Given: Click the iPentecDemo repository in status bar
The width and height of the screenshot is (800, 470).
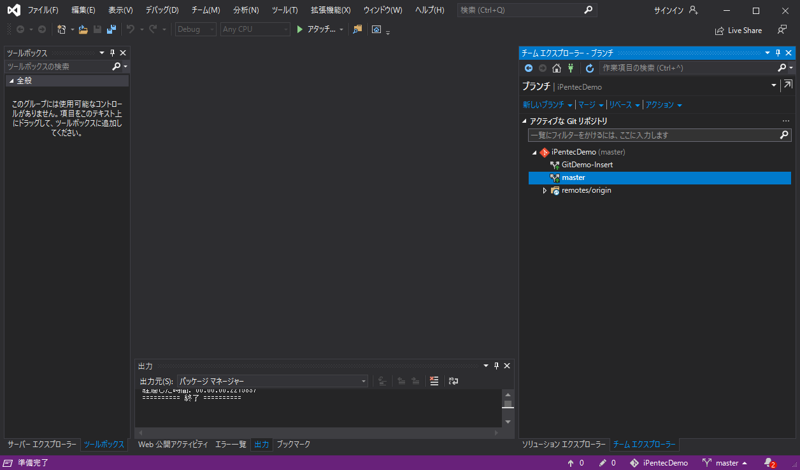Looking at the screenshot, I should [659, 463].
